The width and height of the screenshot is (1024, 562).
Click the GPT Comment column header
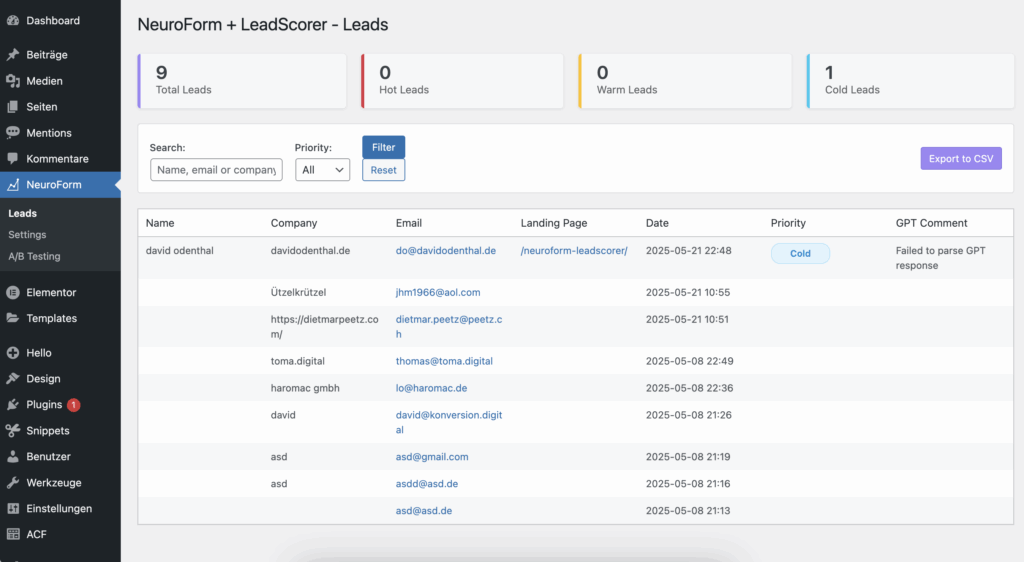point(931,223)
